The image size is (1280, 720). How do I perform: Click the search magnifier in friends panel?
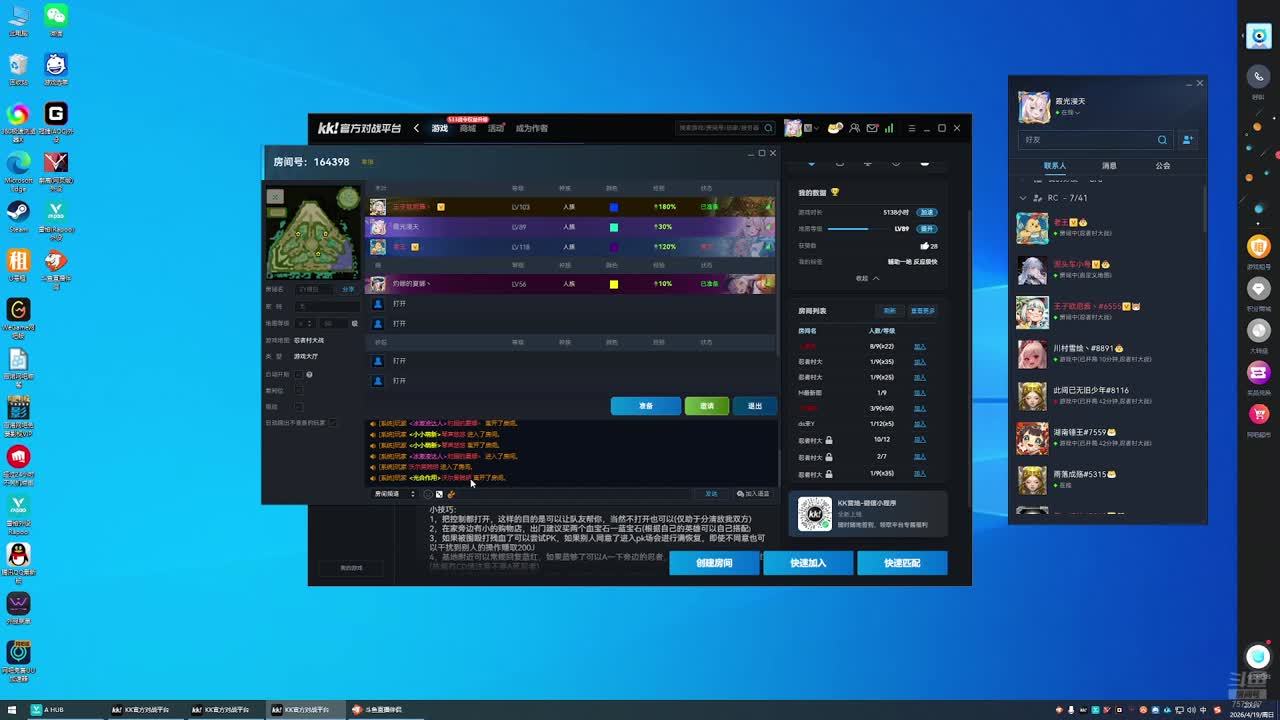coord(1162,140)
